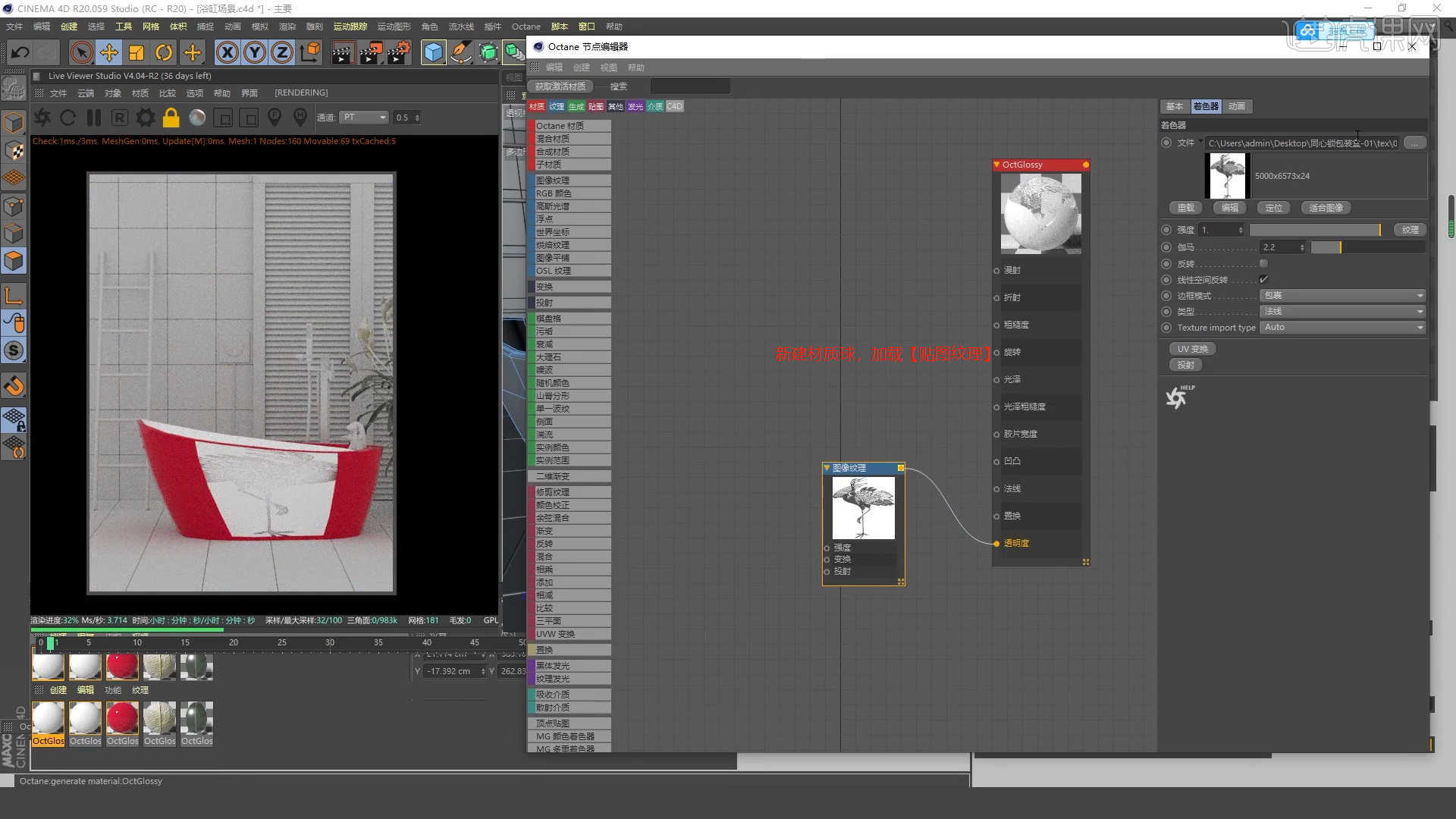Click the 重载 reload button

[x=1186, y=208]
